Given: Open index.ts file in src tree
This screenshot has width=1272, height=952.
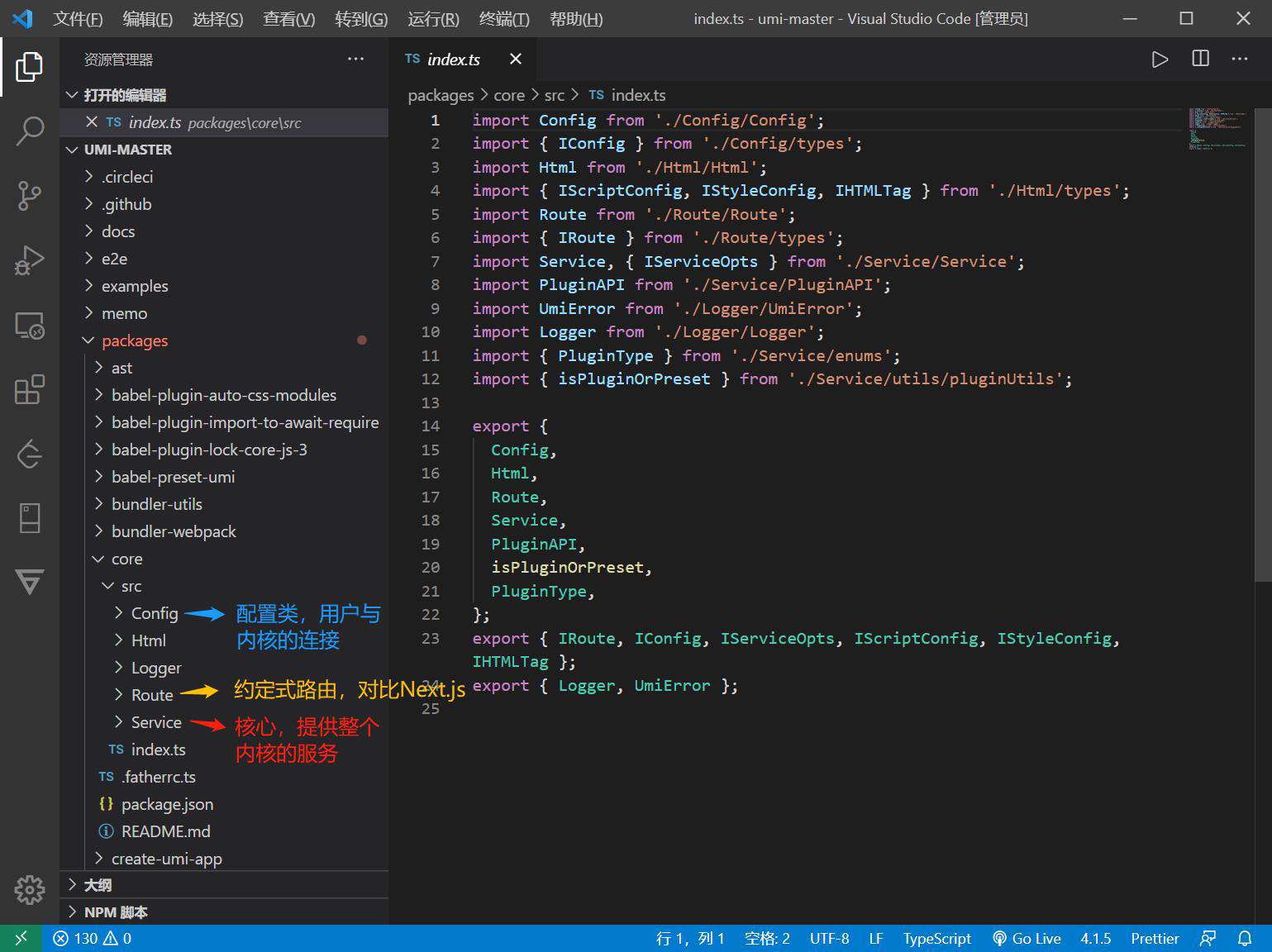Looking at the screenshot, I should [x=147, y=750].
